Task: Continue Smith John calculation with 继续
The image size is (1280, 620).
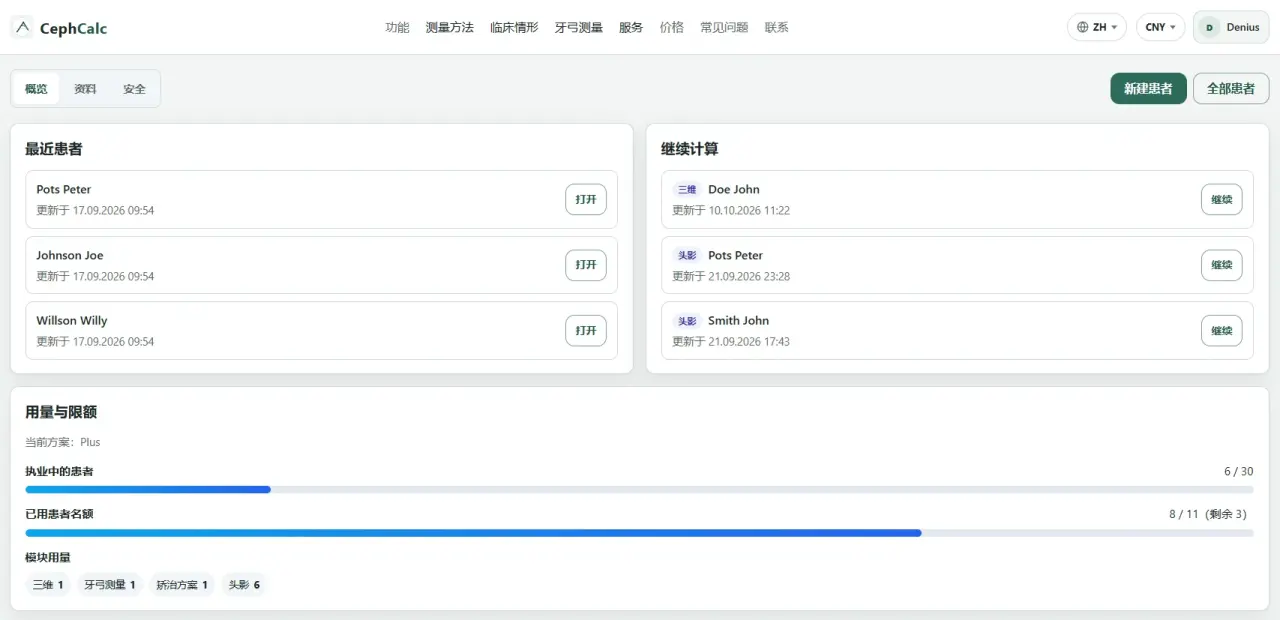Action: (x=1222, y=330)
